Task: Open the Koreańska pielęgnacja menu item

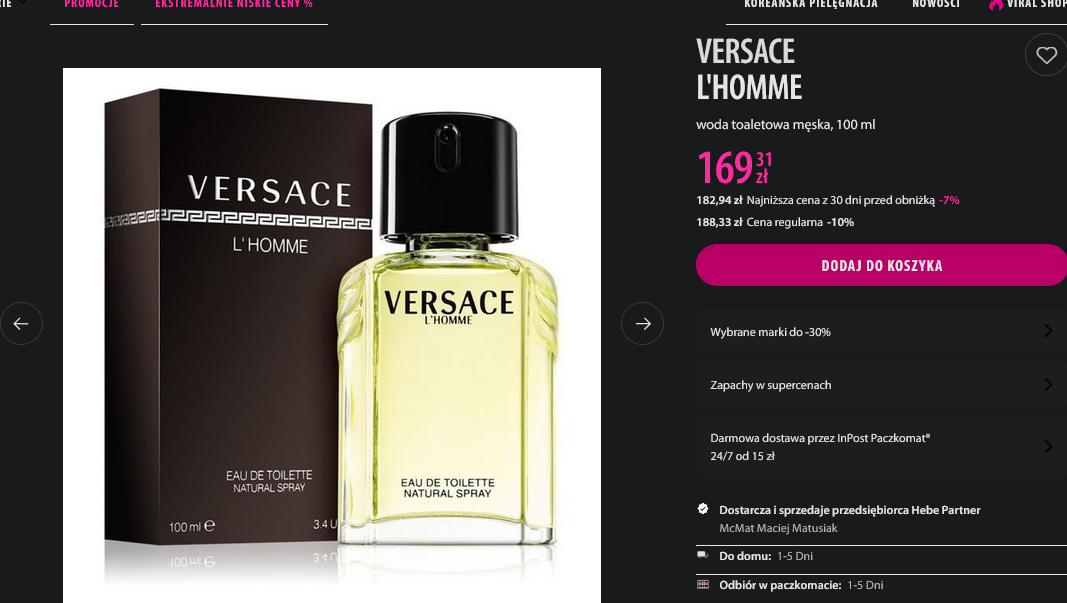Action: point(810,4)
